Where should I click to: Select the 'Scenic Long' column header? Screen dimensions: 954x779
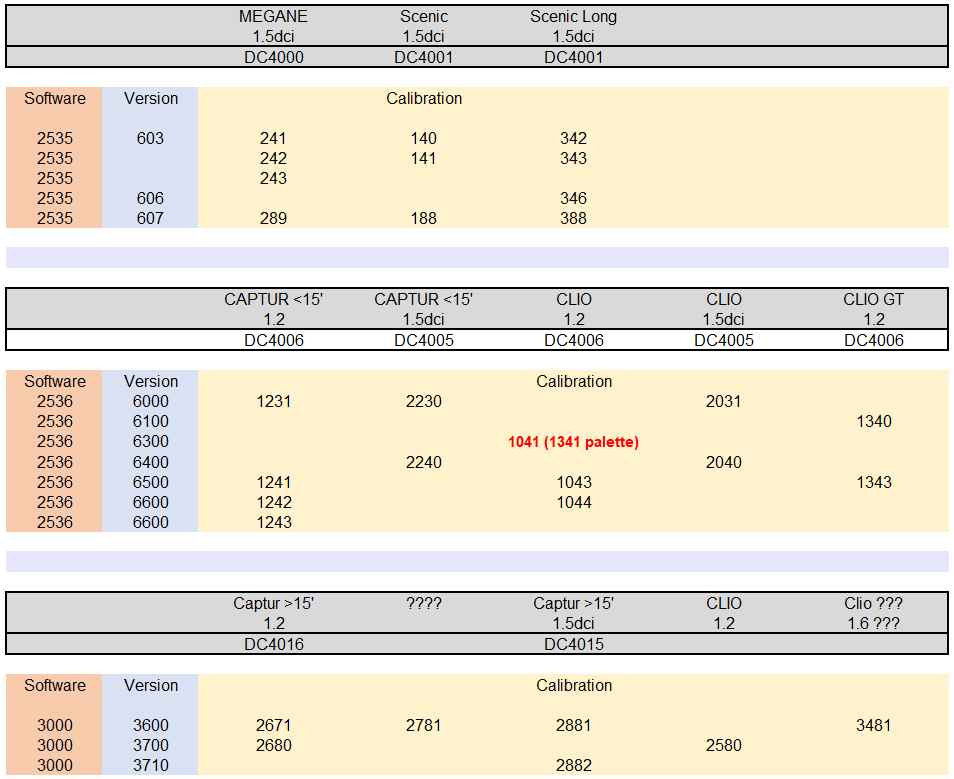(573, 16)
